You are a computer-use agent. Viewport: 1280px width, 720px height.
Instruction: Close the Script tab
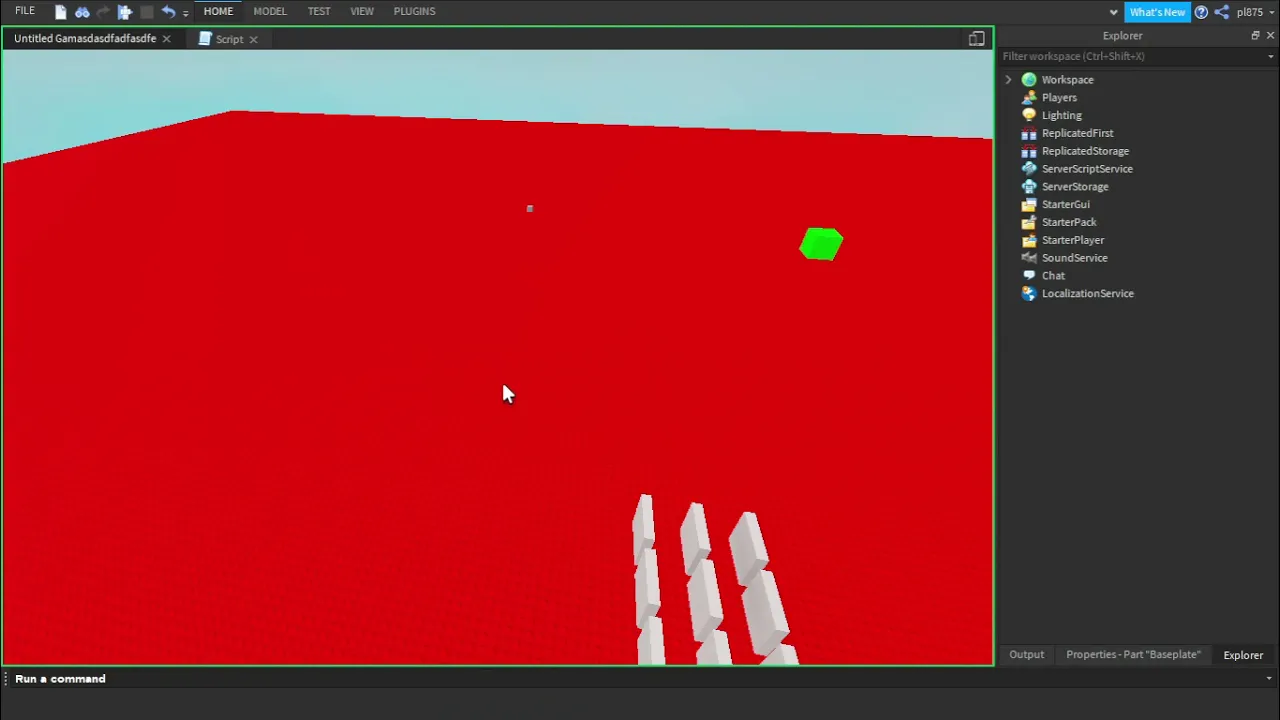(253, 39)
